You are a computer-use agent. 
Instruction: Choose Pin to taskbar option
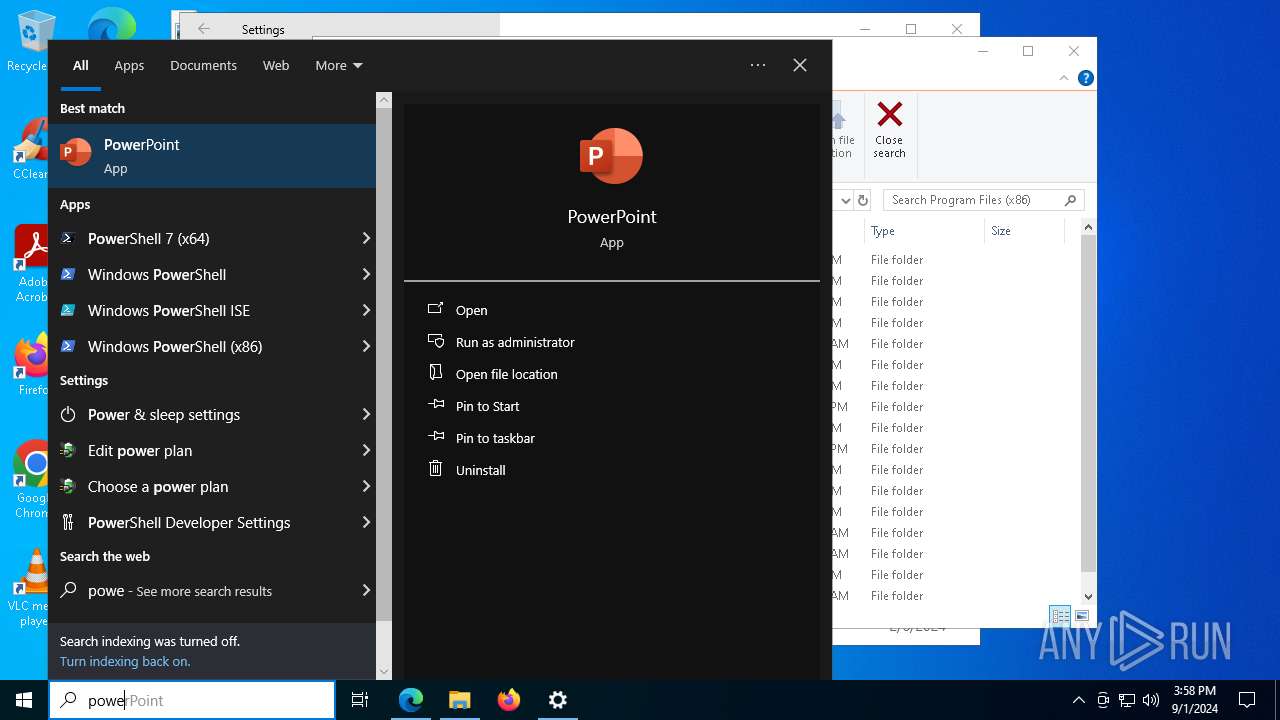pos(495,438)
